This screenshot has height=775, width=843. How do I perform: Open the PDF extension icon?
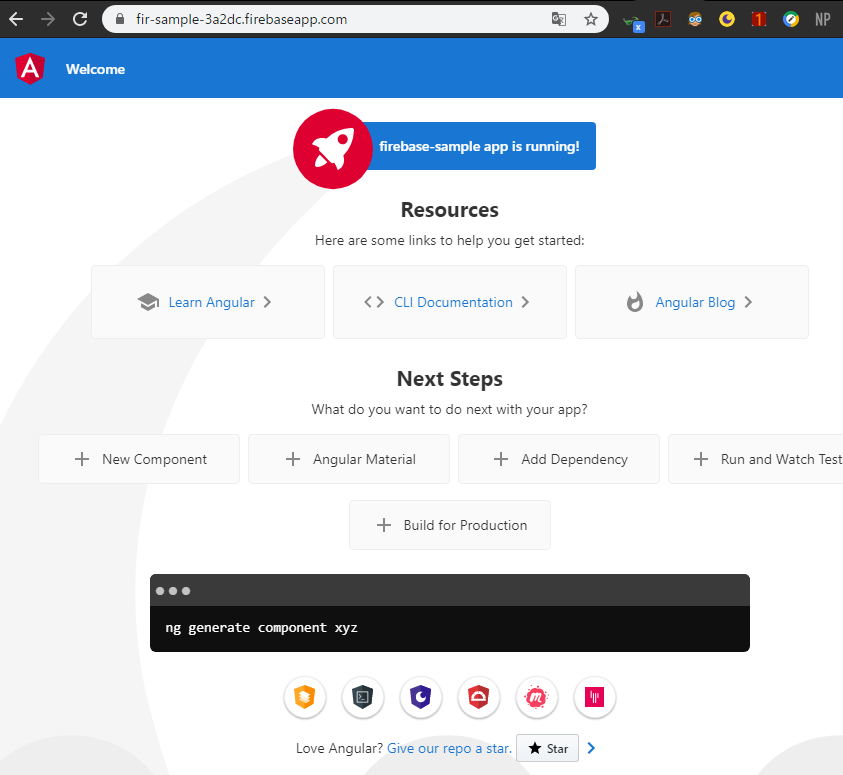point(663,19)
